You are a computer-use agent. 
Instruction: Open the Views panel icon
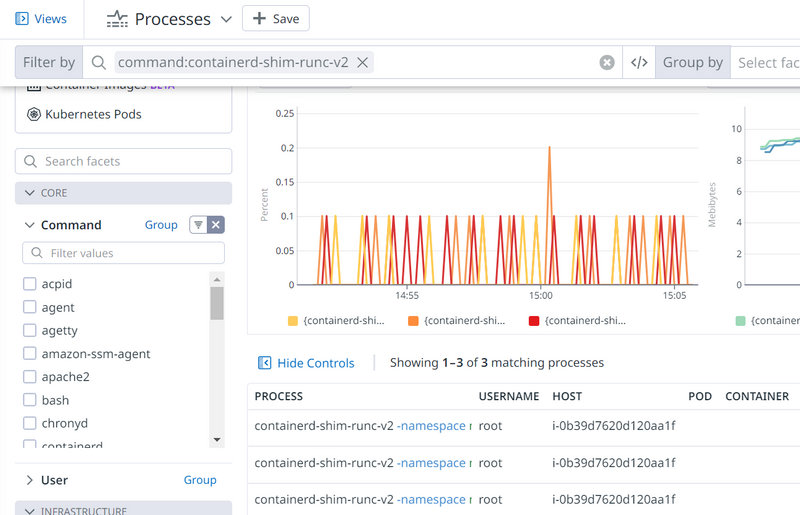(x=21, y=19)
